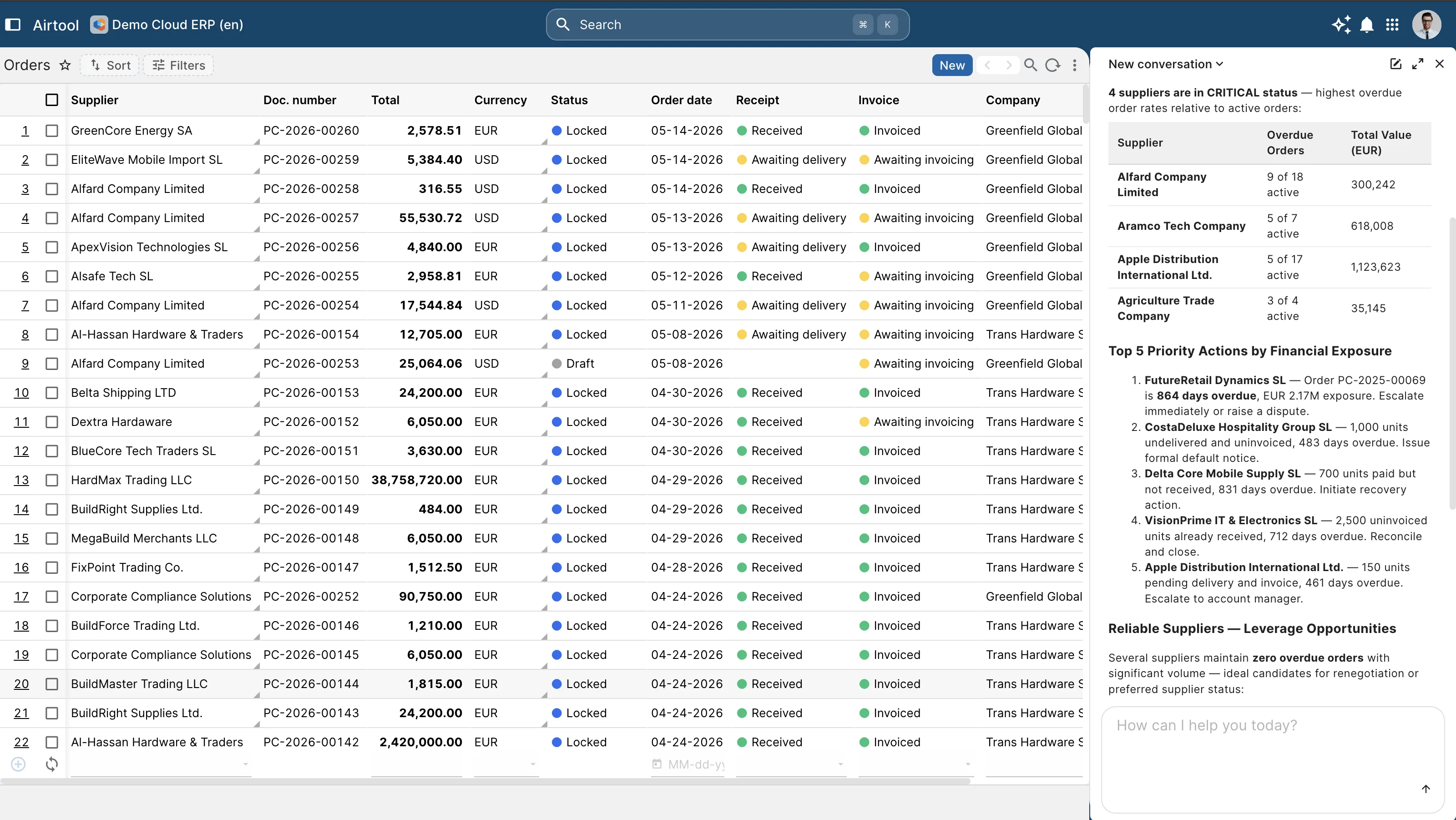Open the new row Currency dropdown

tap(532, 764)
